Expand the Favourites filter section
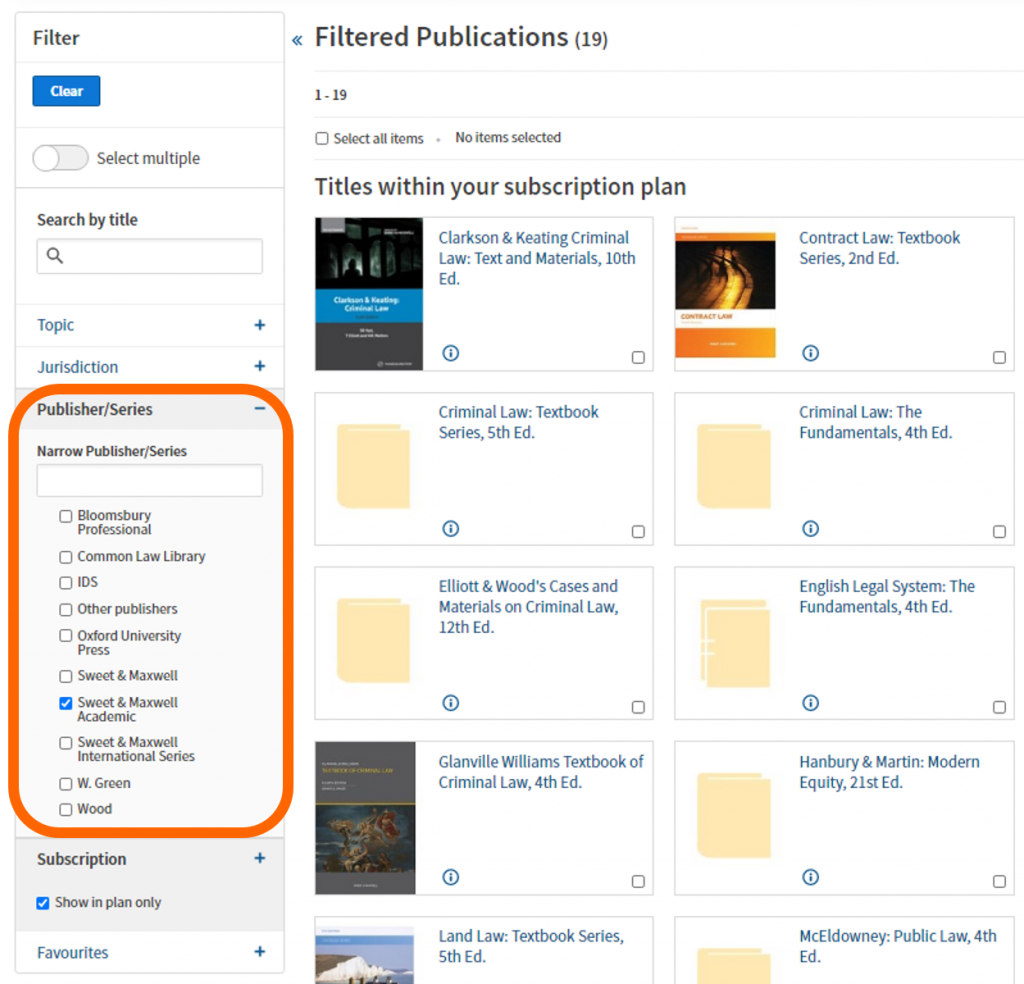1024x984 pixels. tap(259, 952)
